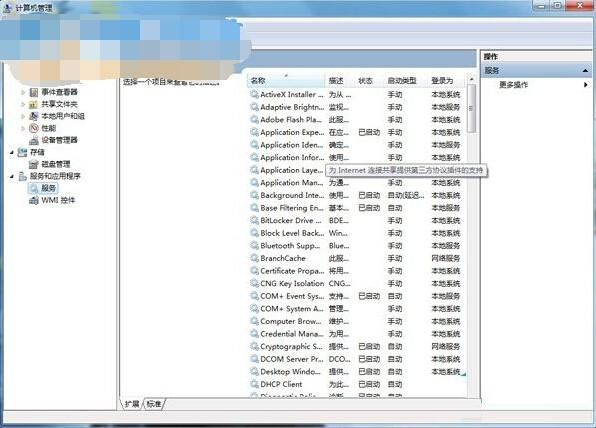Sort by the 状态 column header
The width and height of the screenshot is (596, 428).
coord(369,81)
